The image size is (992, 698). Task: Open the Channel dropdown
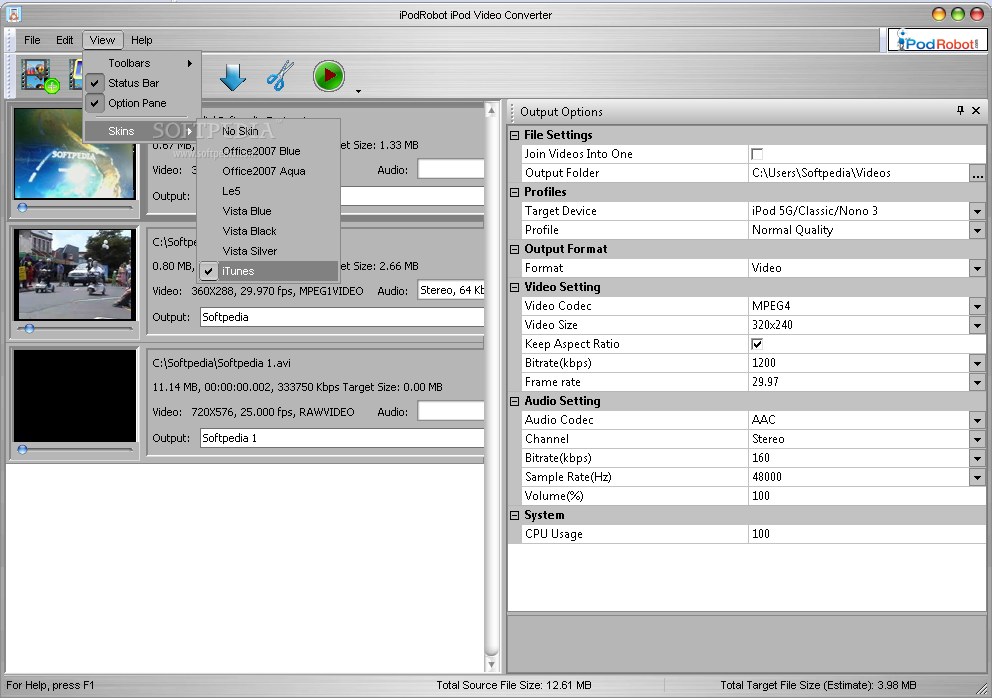click(x=977, y=439)
